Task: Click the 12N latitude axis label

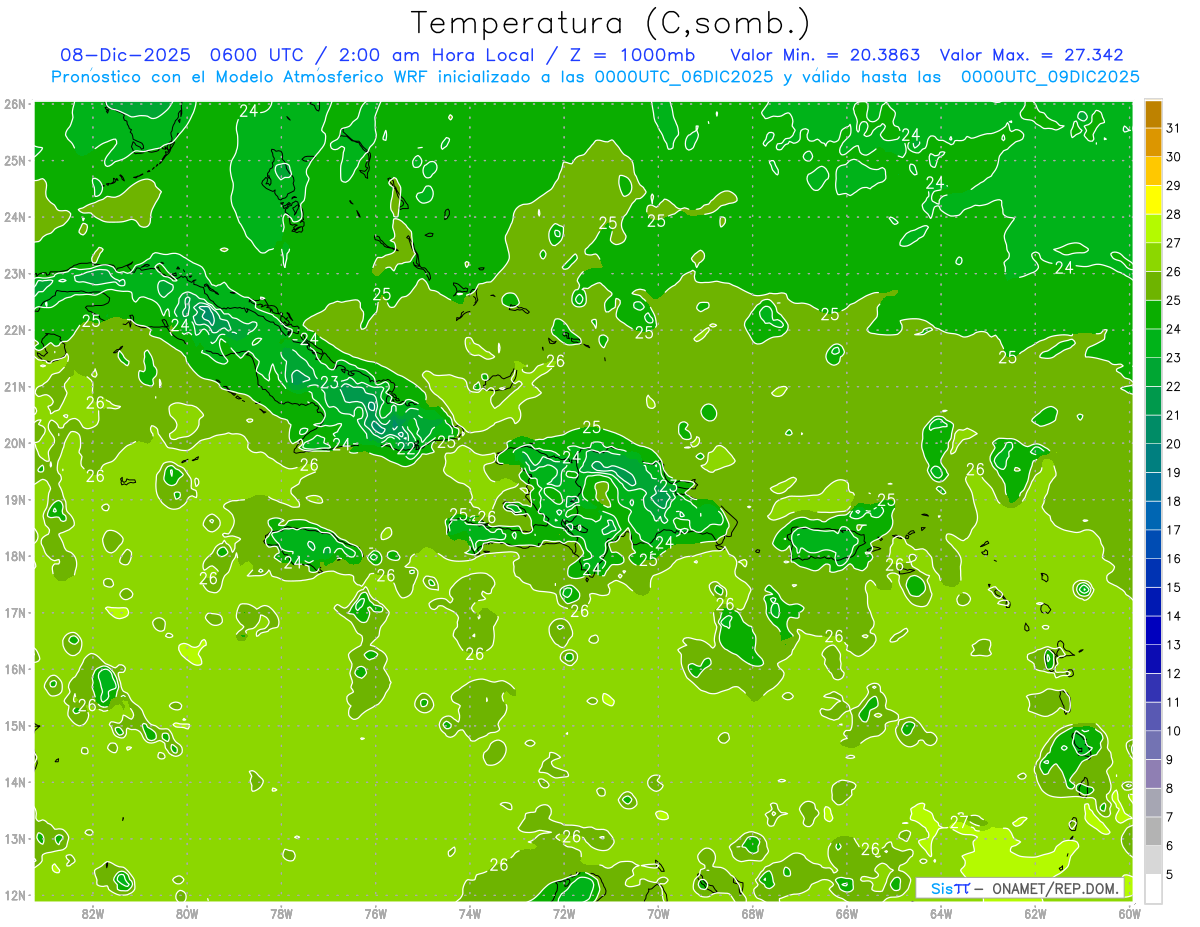Action: point(14,895)
